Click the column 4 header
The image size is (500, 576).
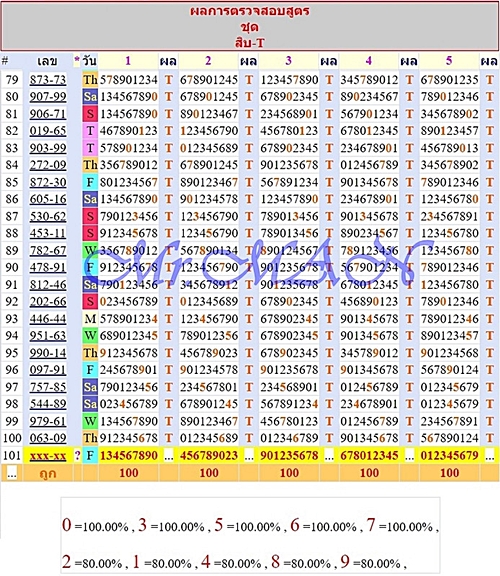369,61
